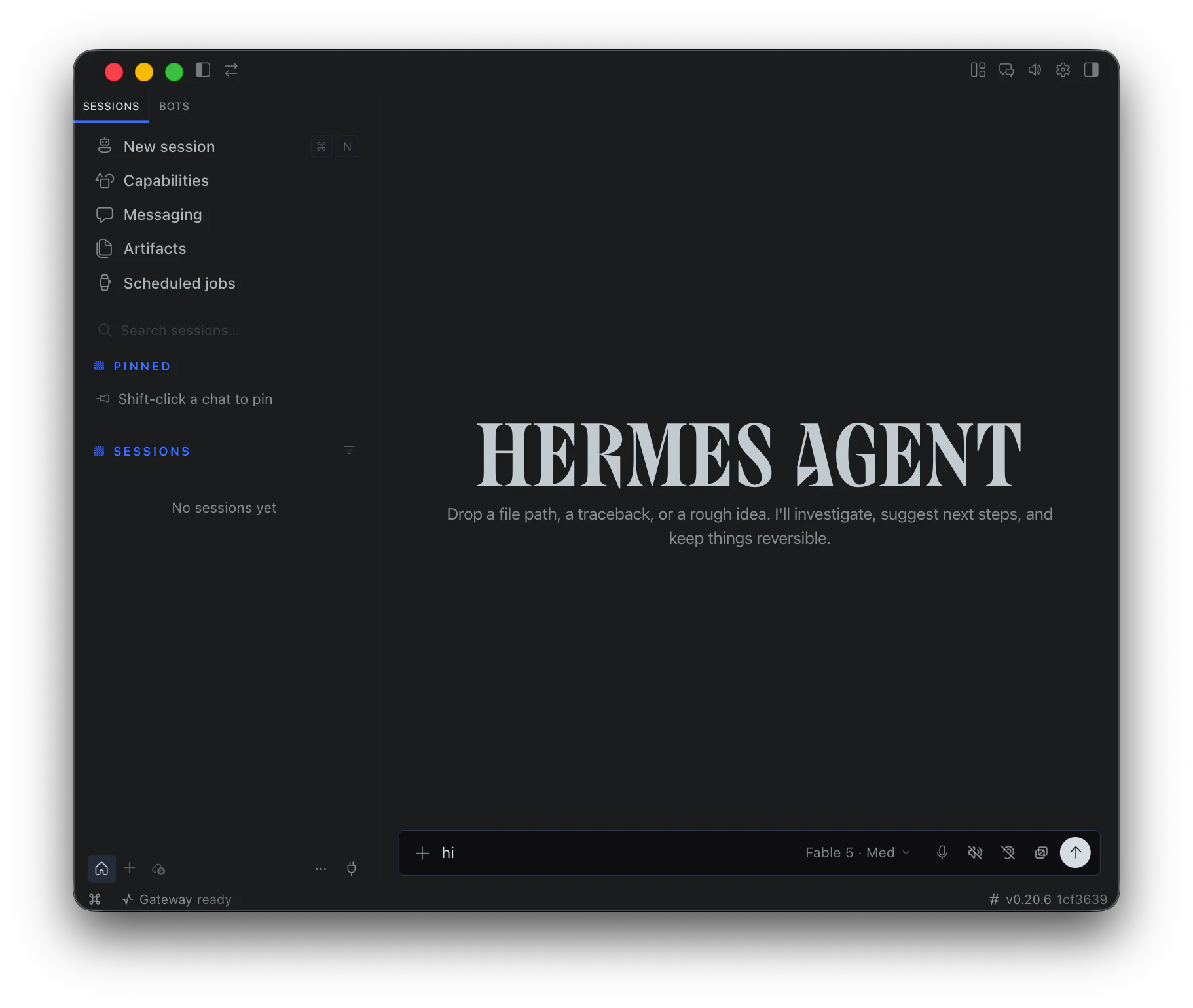Open the sessions filter icon
The width and height of the screenshot is (1193, 1008).
[349, 450]
